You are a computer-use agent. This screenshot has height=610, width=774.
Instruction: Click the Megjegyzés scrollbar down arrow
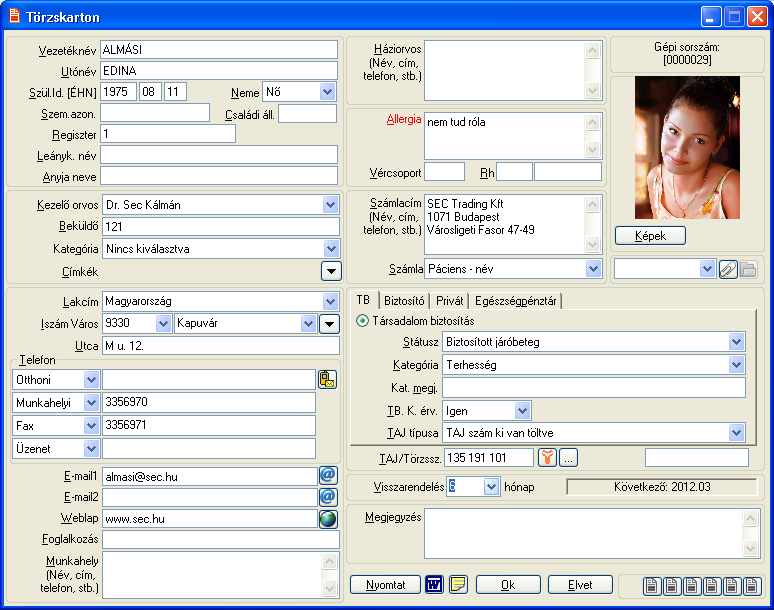[x=750, y=548]
